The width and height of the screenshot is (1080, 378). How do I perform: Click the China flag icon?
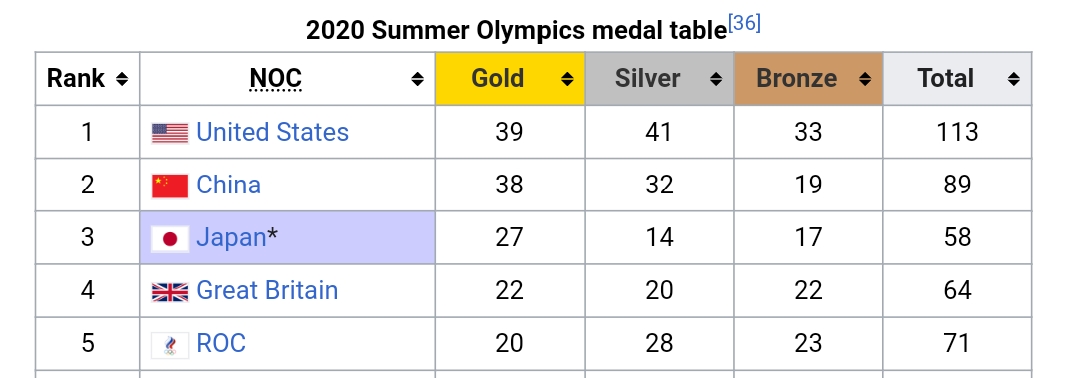click(x=169, y=186)
